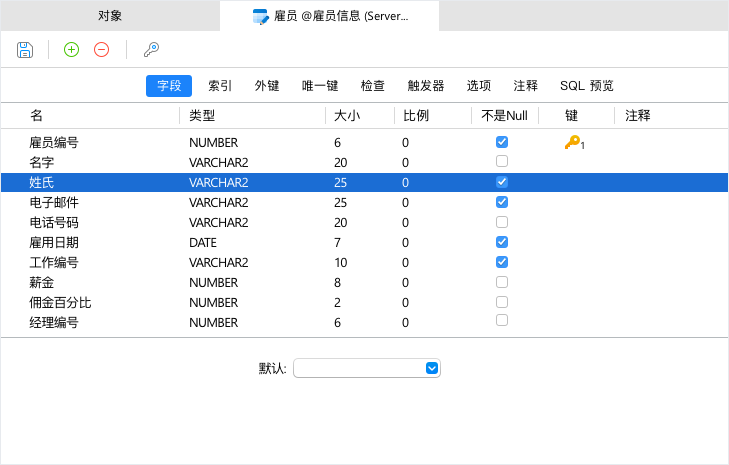
Task: Click the key icon in 雇员编号 row
Action: pyautogui.click(x=574, y=143)
